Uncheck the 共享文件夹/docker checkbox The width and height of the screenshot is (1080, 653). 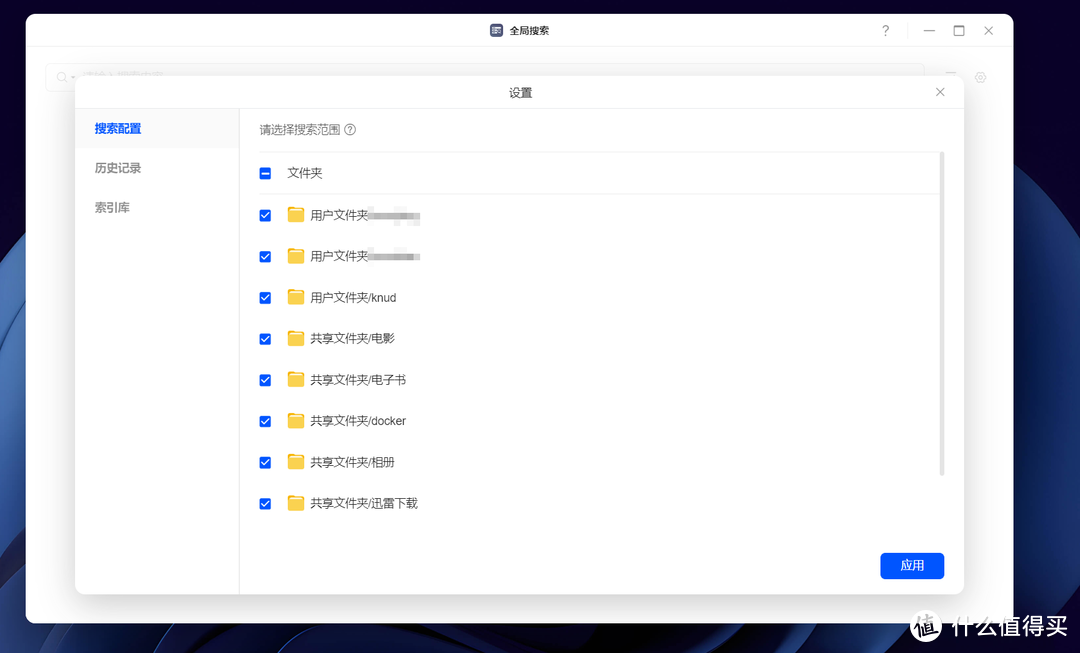265,420
